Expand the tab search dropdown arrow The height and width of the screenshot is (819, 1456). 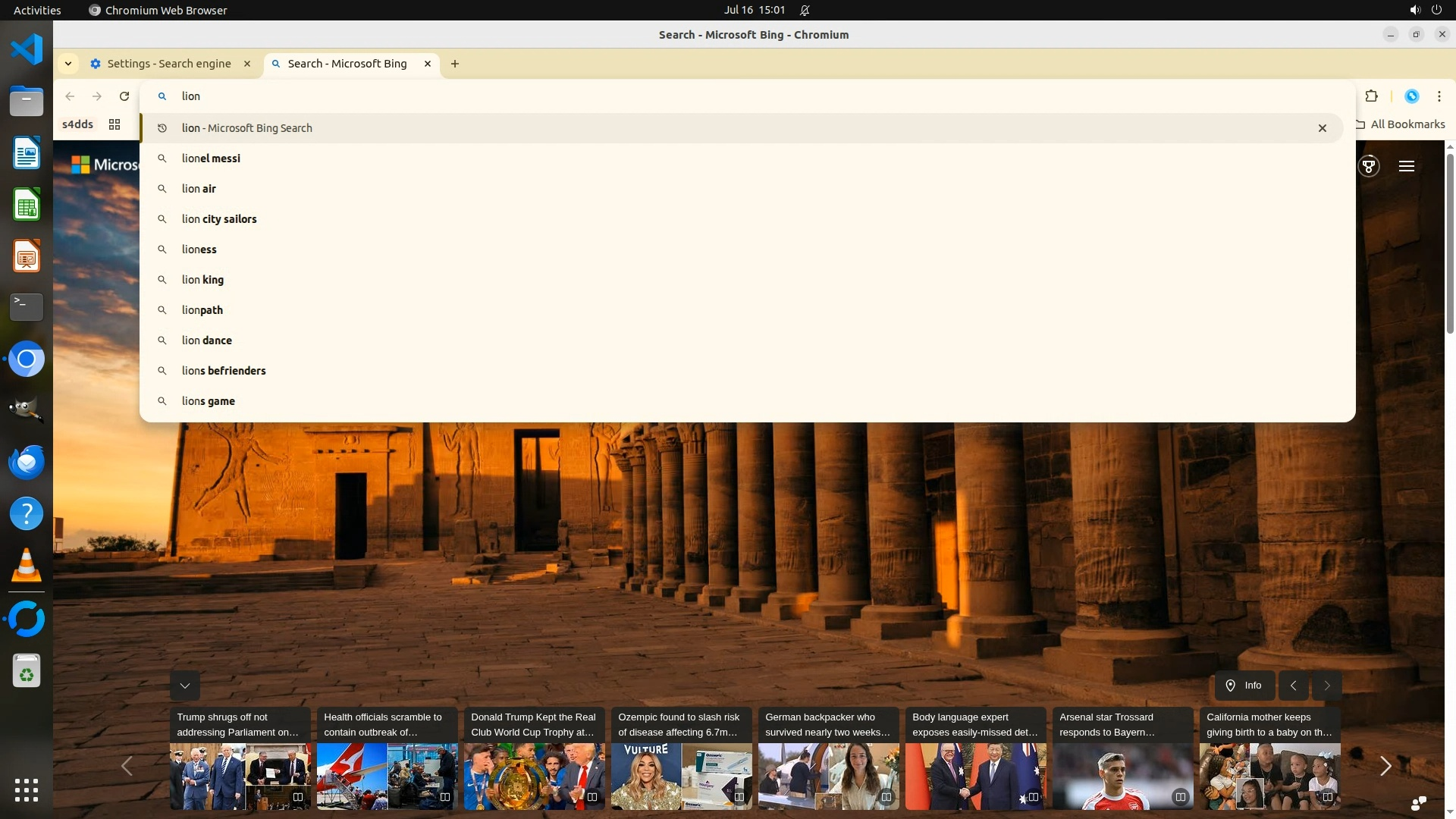(x=68, y=64)
